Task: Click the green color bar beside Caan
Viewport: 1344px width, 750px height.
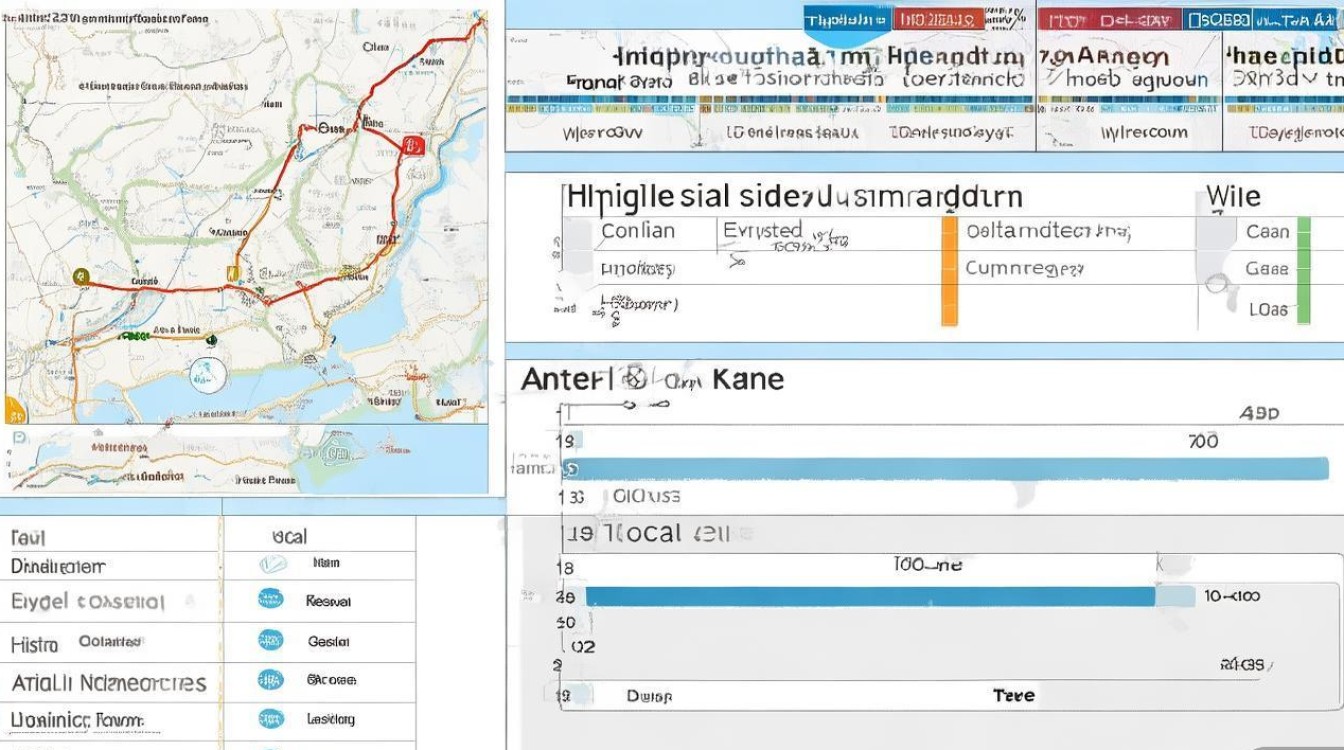Action: pyautogui.click(x=1303, y=270)
